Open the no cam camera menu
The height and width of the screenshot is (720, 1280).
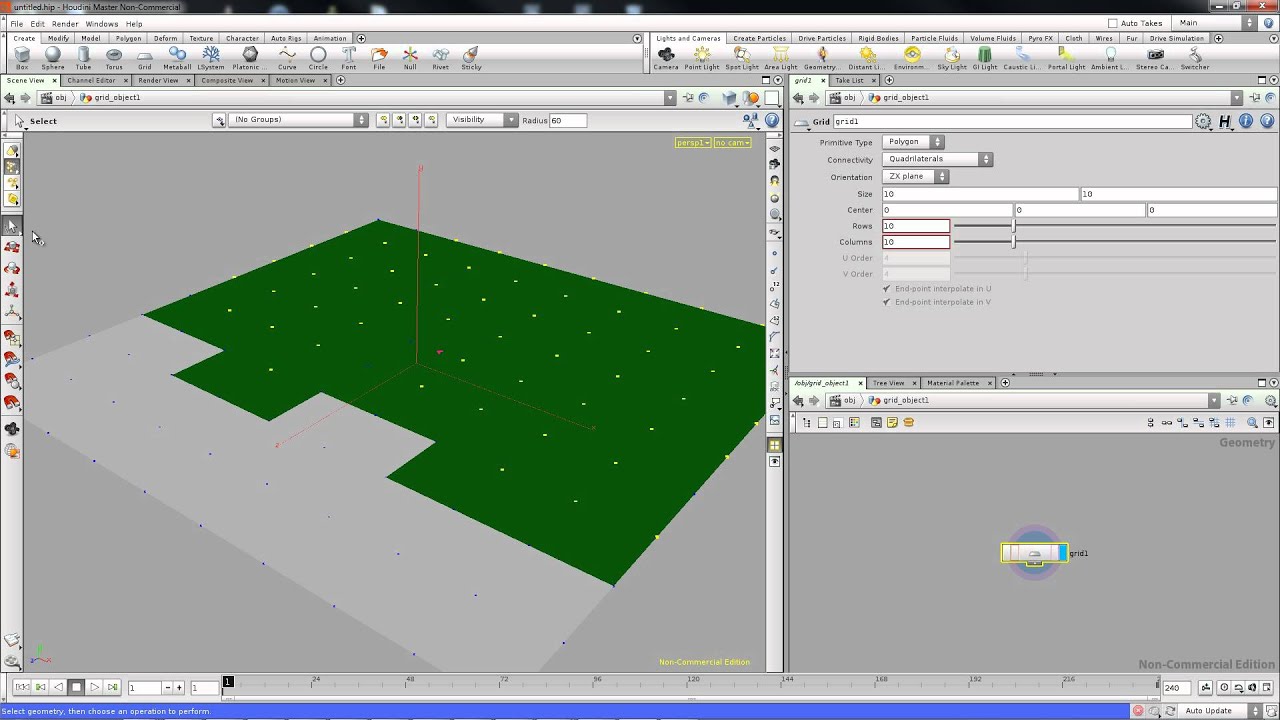click(732, 143)
